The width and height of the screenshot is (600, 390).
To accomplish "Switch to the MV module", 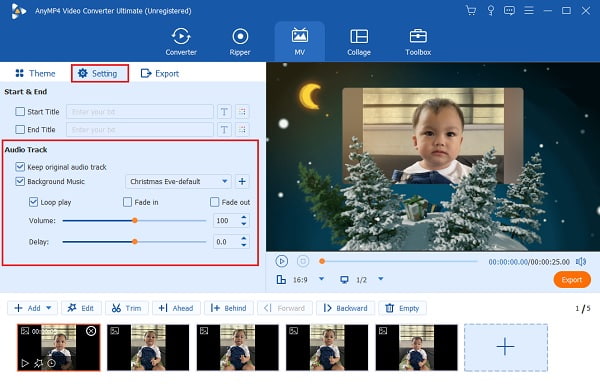I will pyautogui.click(x=300, y=42).
